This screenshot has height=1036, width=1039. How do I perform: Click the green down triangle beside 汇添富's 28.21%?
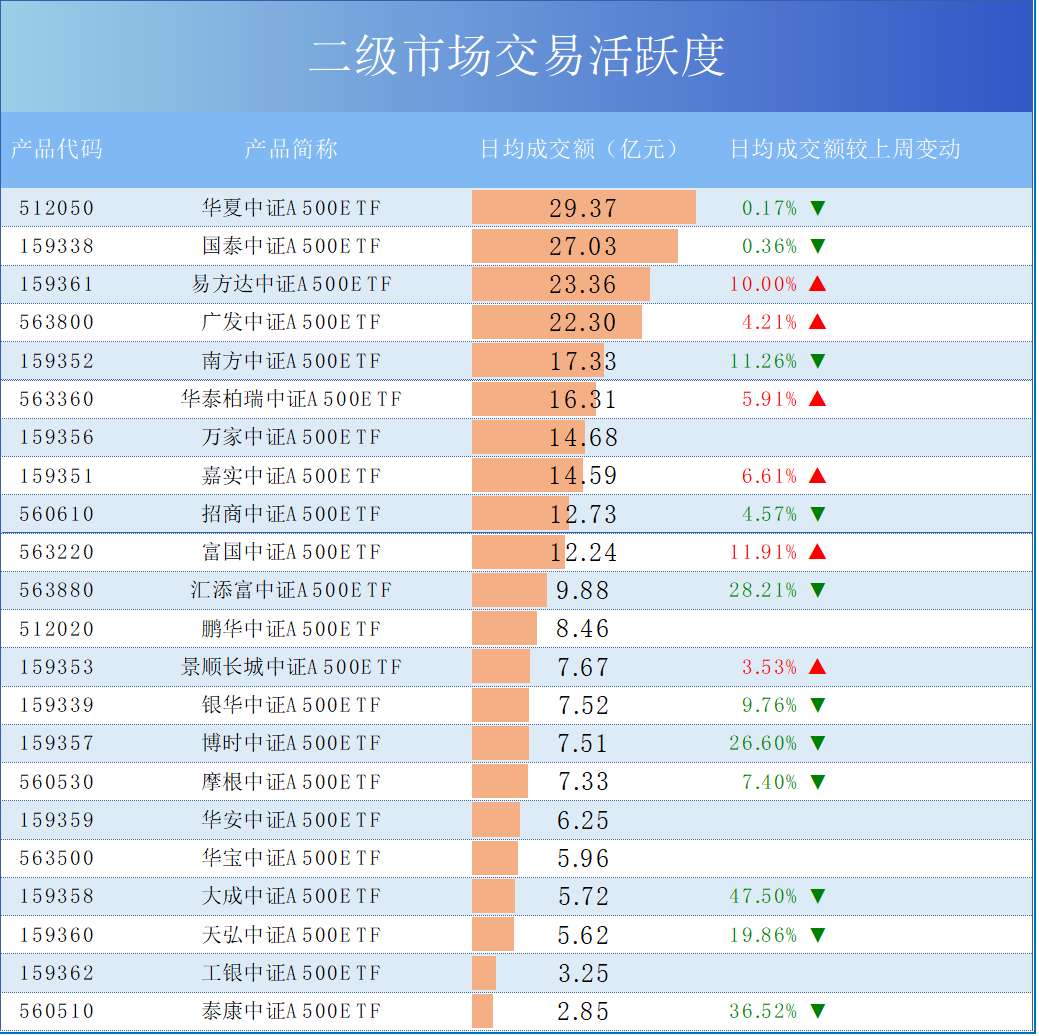point(816,590)
